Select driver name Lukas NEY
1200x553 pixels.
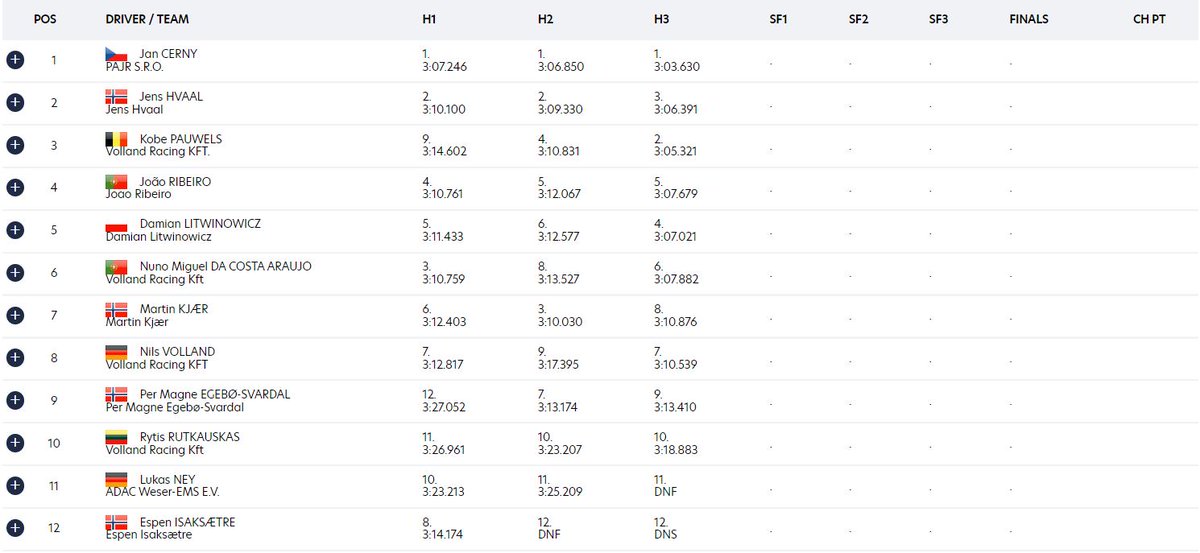pyautogui.click(x=167, y=479)
